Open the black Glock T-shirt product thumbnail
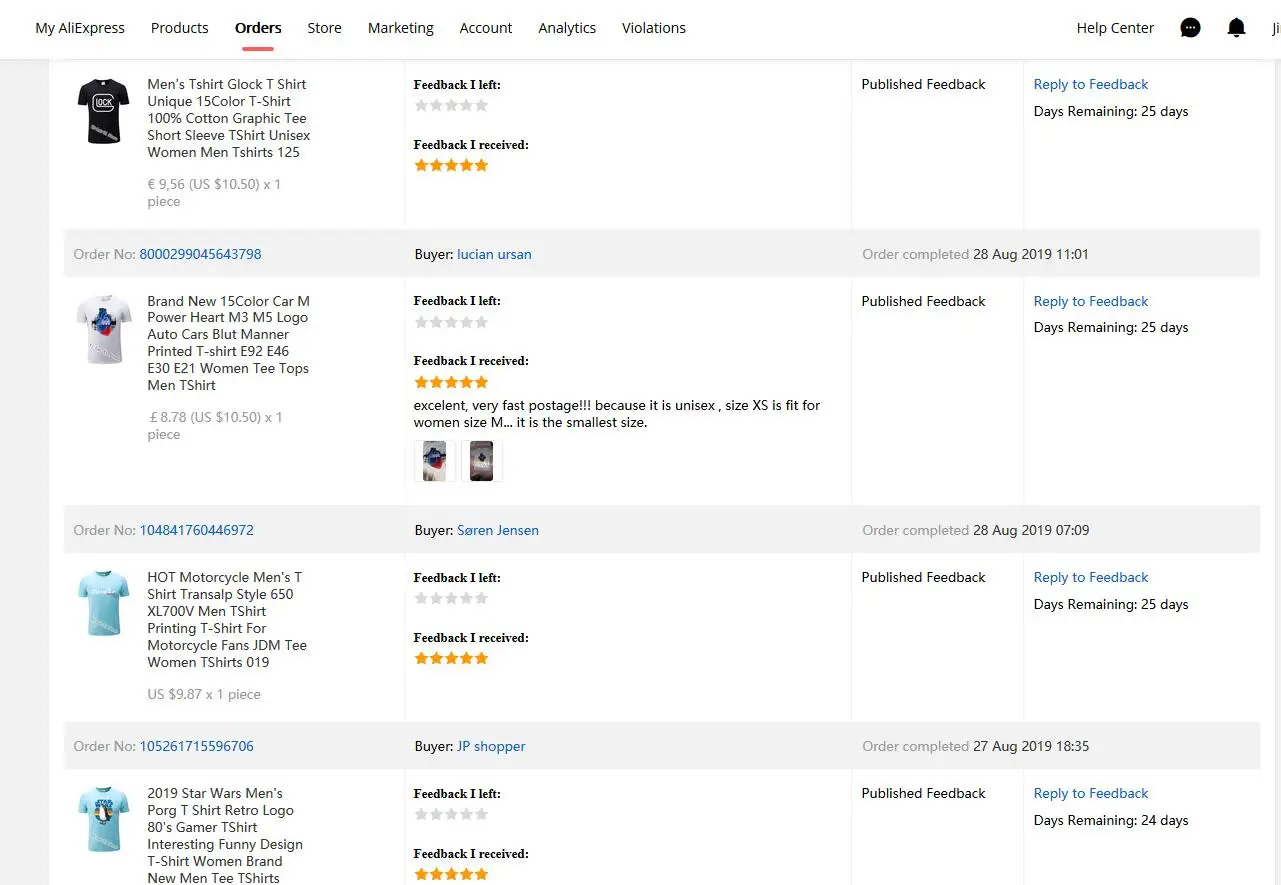Screen dimensions: 1281x885 coord(103,110)
